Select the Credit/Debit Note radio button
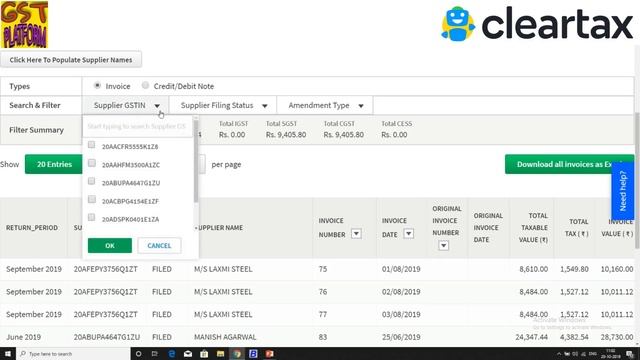Screen dimensions: 640x360 pyautogui.click(x=145, y=85)
